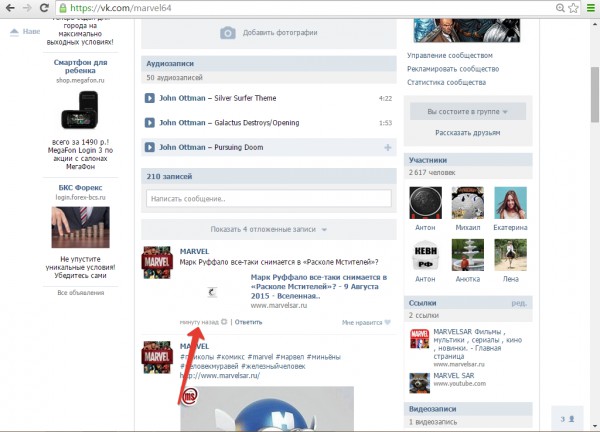Viewport: 600px width, 432px height.
Task: Open the БКС Форекс coins ad image
Action: 80,227
